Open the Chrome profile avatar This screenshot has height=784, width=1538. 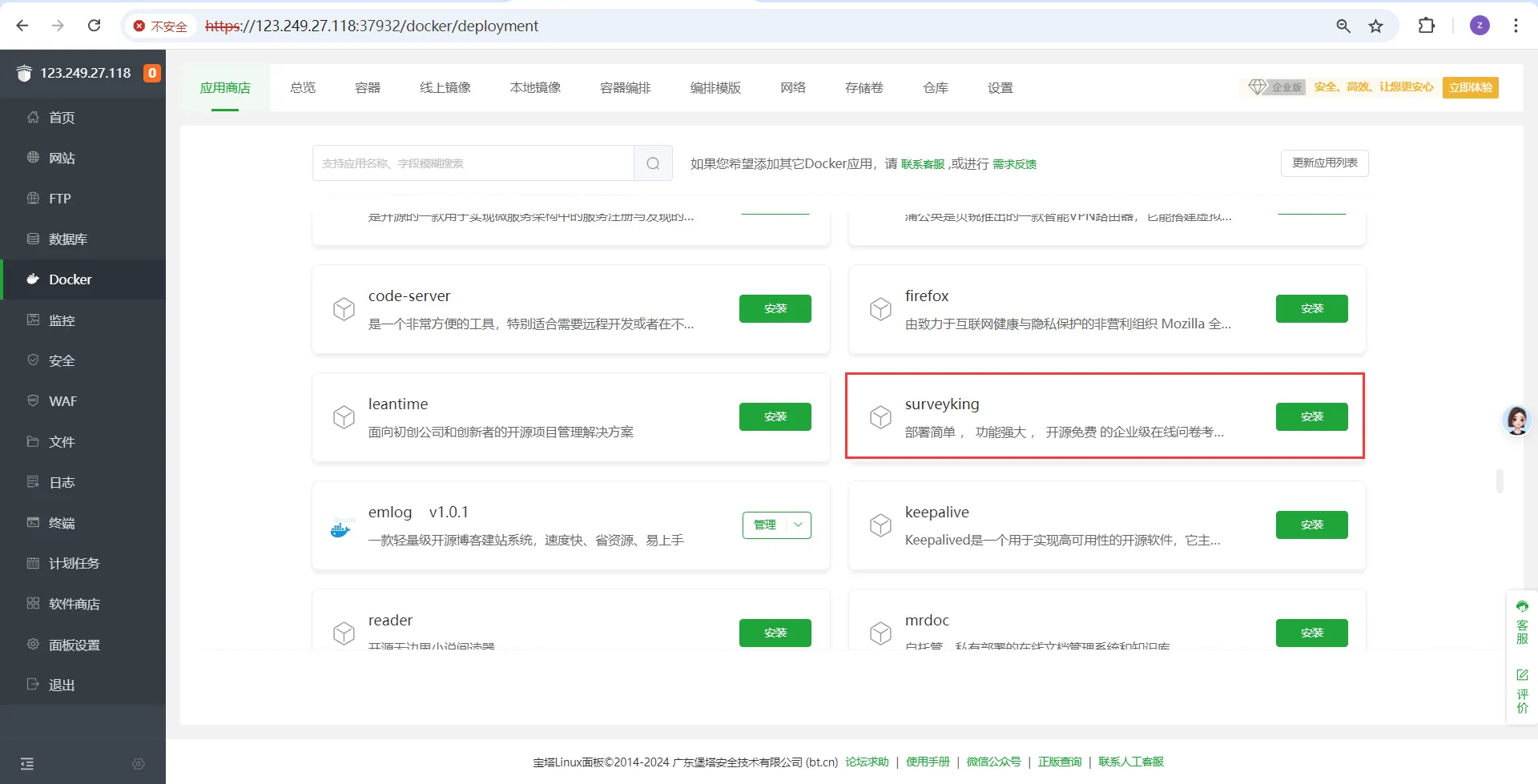[x=1480, y=26]
